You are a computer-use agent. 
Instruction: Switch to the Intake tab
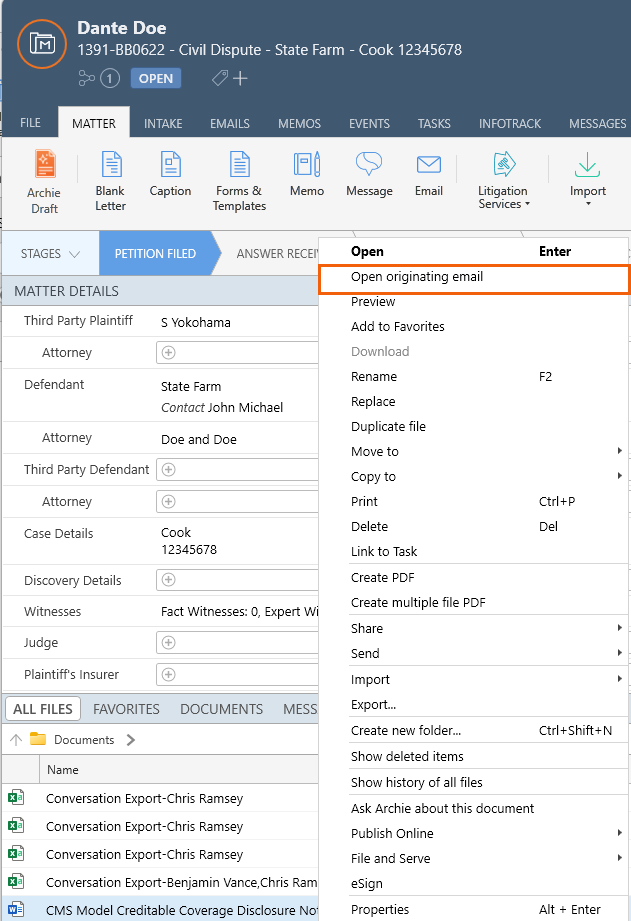click(x=163, y=124)
